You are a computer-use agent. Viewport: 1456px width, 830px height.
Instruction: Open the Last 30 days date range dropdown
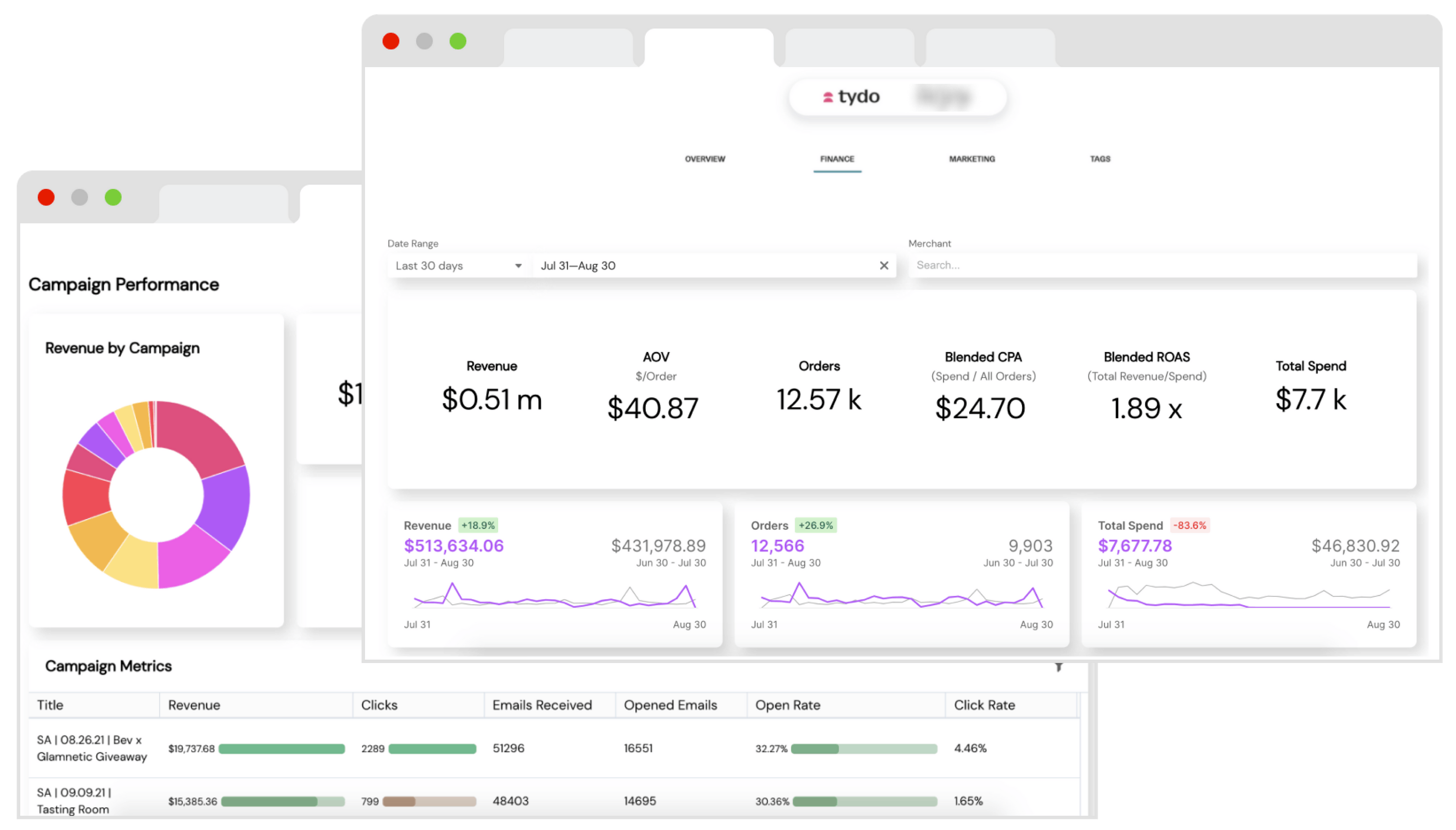(x=456, y=265)
